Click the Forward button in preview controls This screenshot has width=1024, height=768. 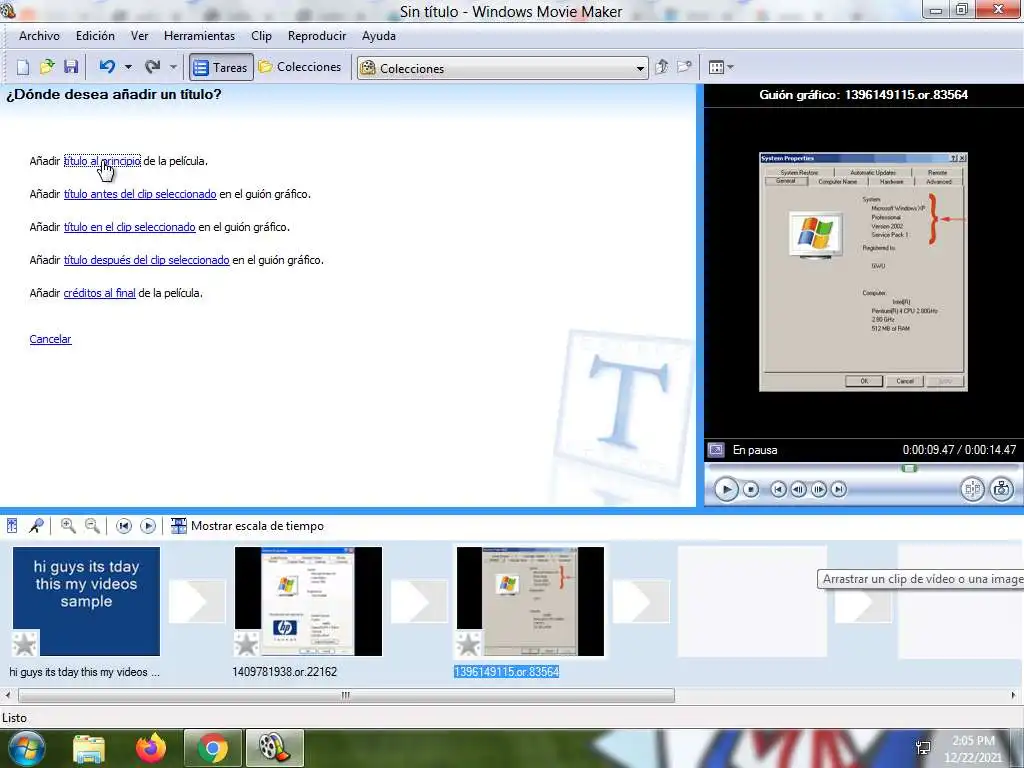[x=839, y=489]
